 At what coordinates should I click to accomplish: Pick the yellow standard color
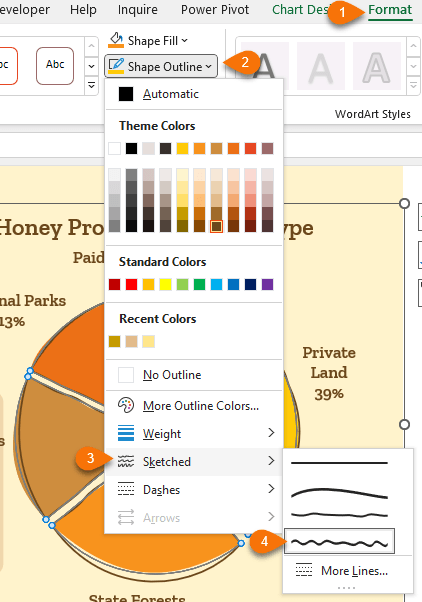pyautogui.click(x=165, y=284)
